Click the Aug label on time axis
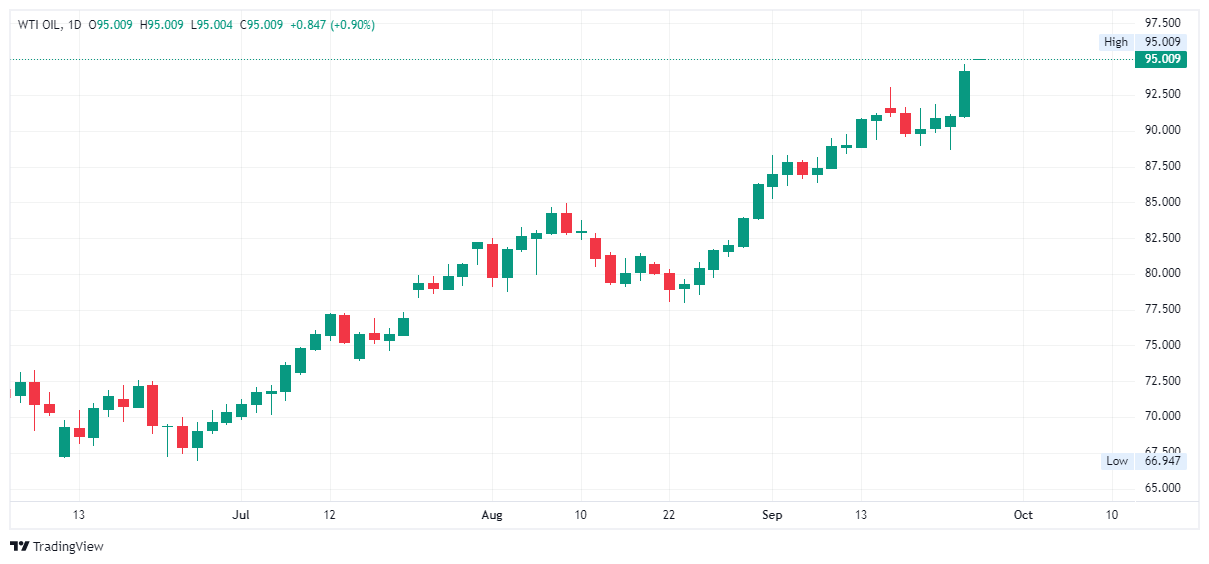 pyautogui.click(x=491, y=515)
